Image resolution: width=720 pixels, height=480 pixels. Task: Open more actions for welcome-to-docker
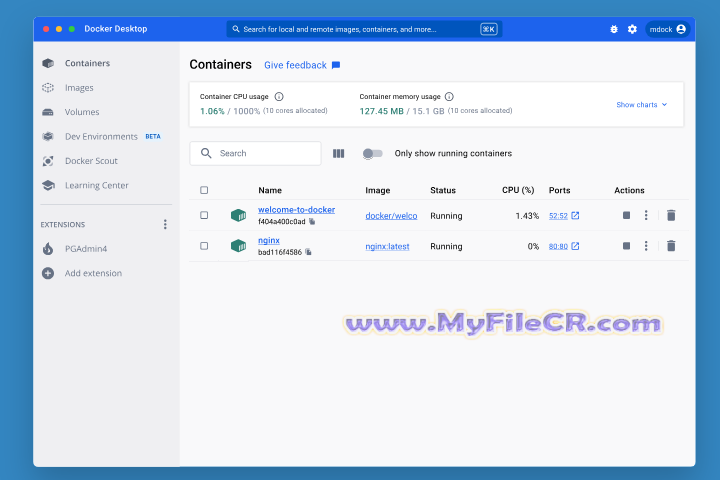[646, 215]
